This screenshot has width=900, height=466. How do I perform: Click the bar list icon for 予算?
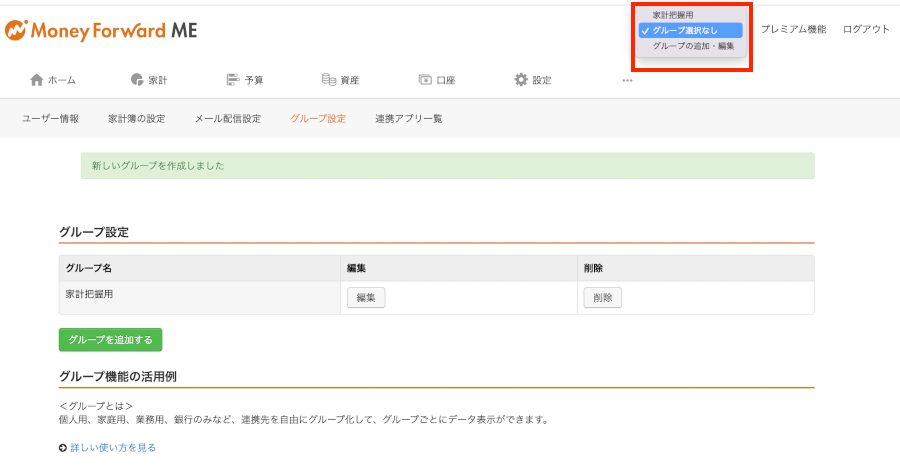[x=232, y=80]
